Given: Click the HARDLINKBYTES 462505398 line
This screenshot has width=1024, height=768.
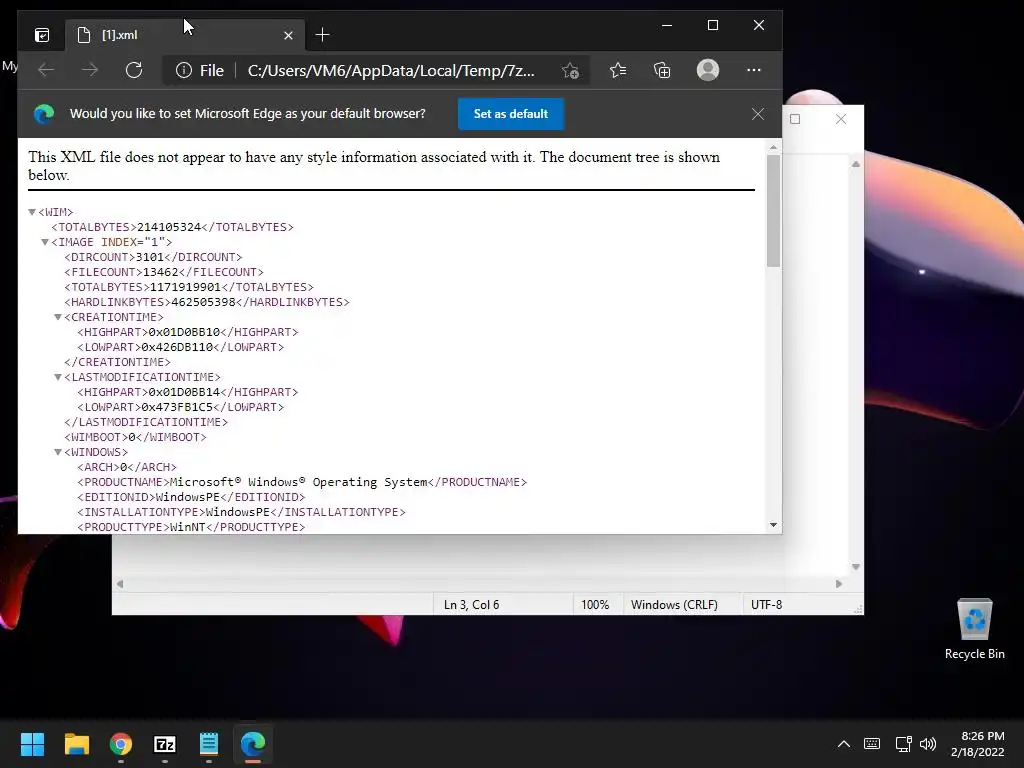Looking at the screenshot, I should (206, 302).
